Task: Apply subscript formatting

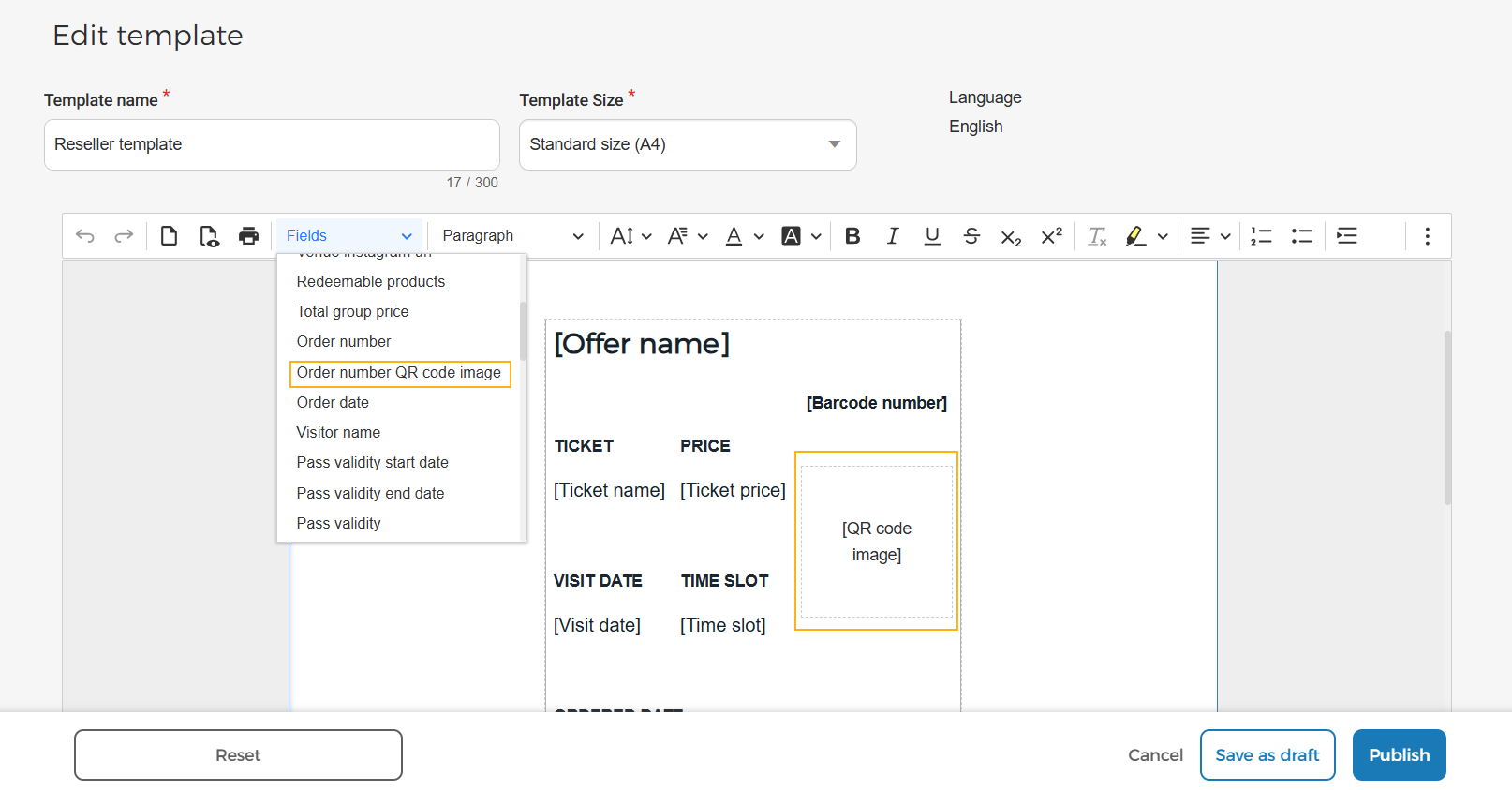Action: point(1011,237)
